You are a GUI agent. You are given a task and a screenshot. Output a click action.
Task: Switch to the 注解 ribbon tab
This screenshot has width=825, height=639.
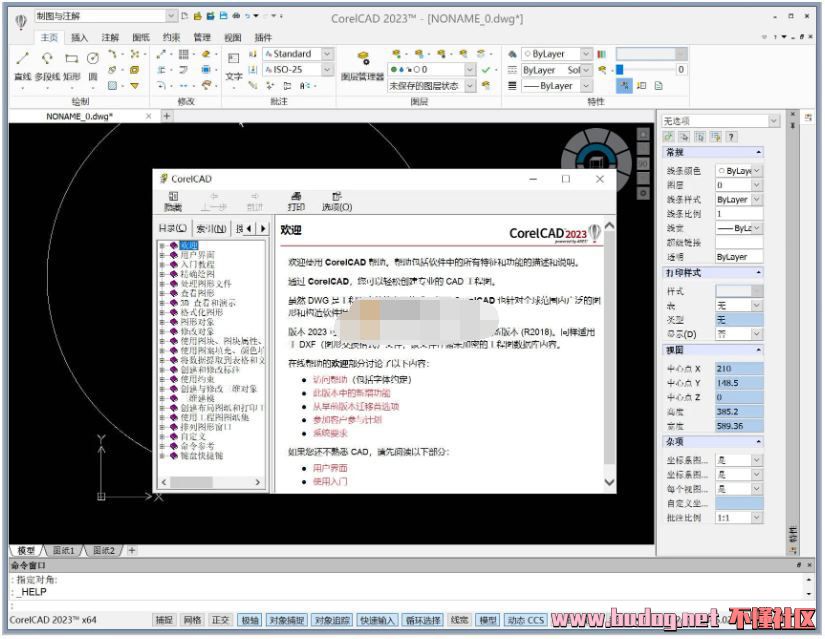click(x=110, y=37)
